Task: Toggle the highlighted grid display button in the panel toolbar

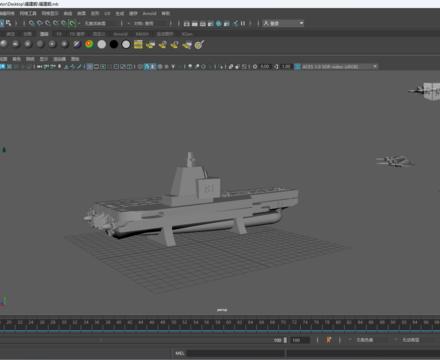Action: tap(90, 67)
